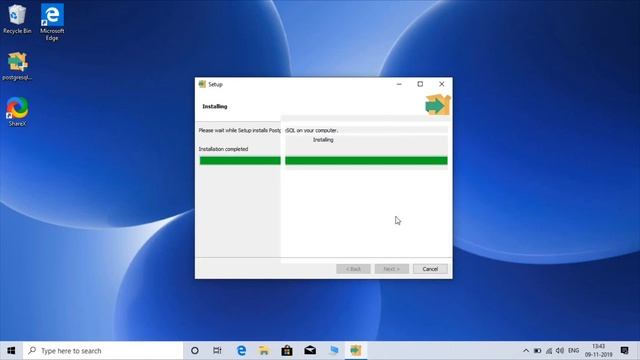
Task: Open Mail app from taskbar
Action: [310, 351]
